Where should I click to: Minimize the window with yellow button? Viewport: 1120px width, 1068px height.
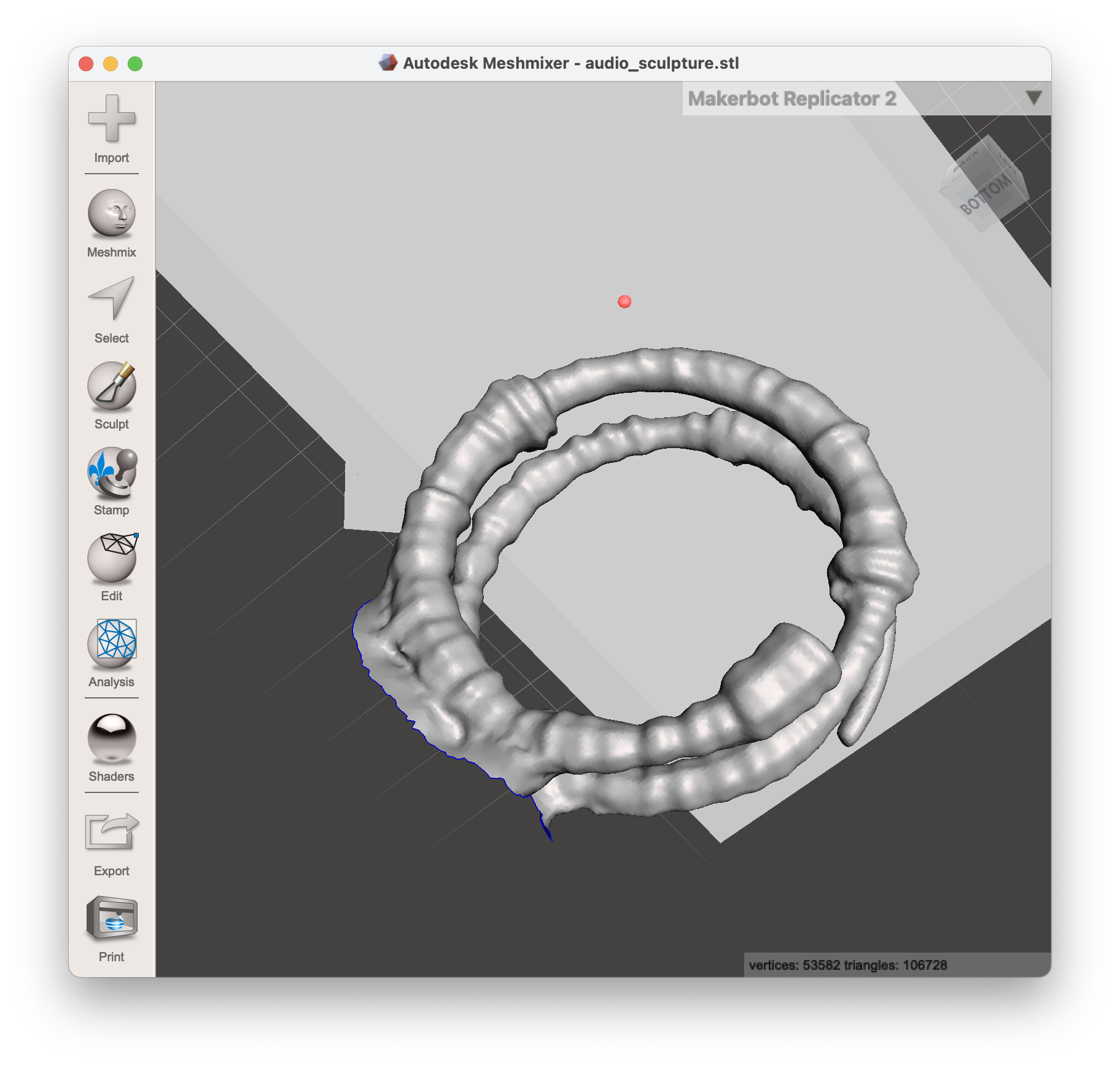[x=111, y=64]
